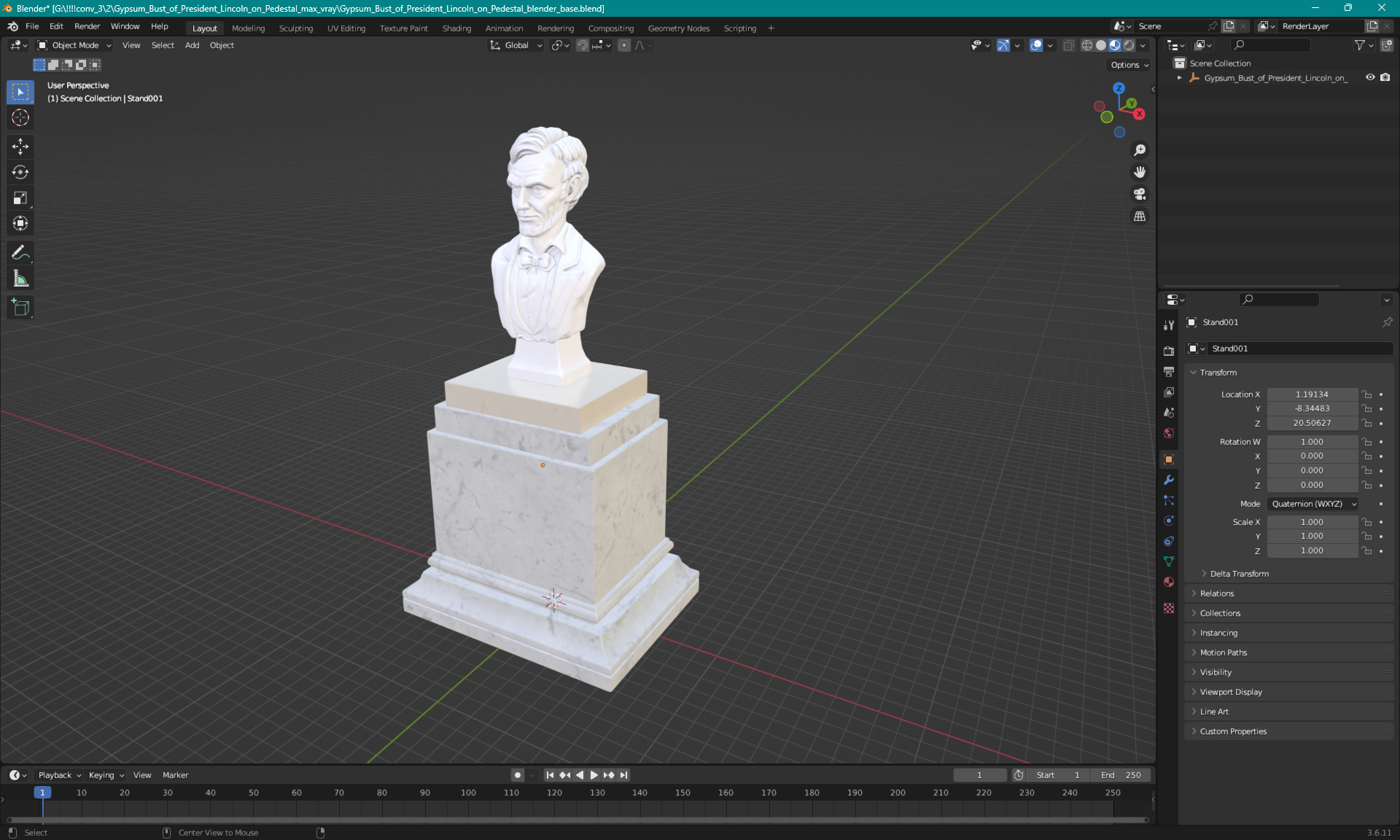Image resolution: width=1400 pixels, height=840 pixels.
Task: Click the End frame 250 field
Action: pos(1121,775)
